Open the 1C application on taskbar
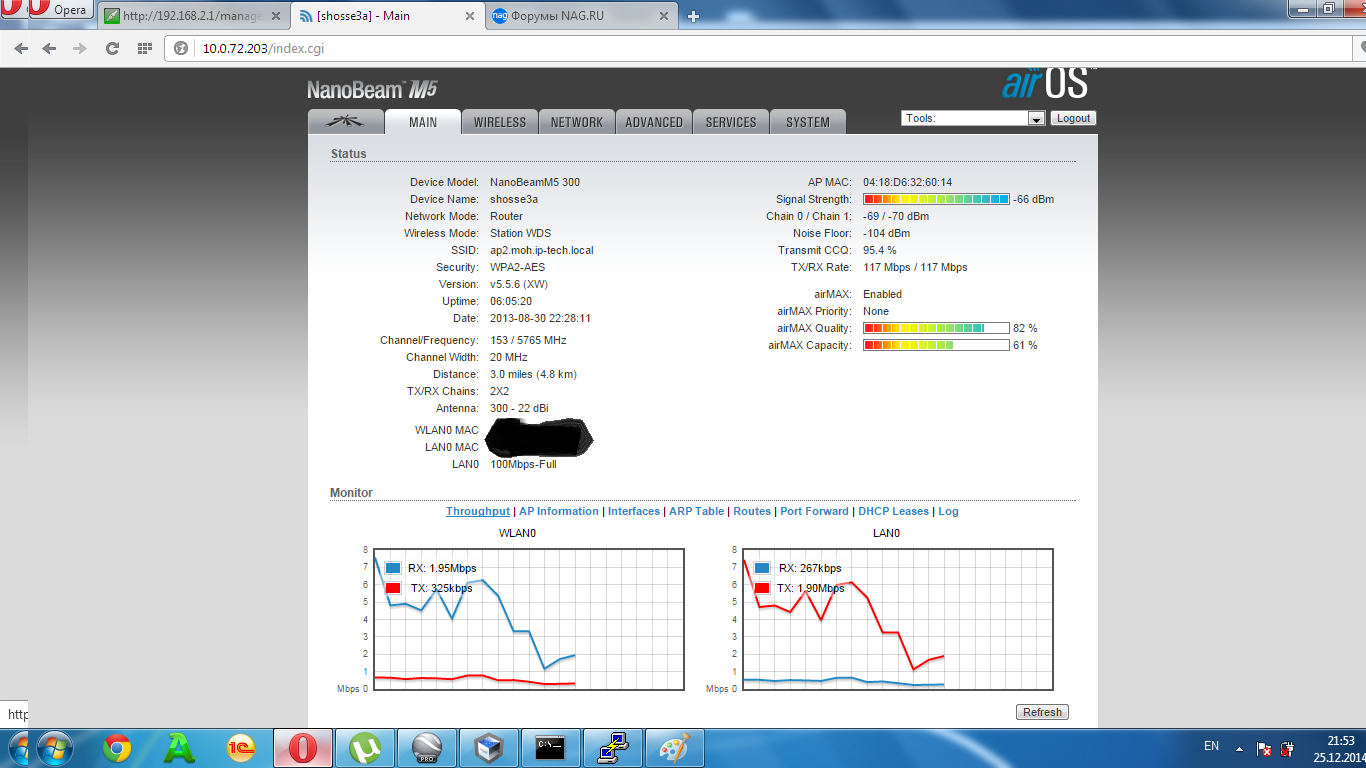The width and height of the screenshot is (1366, 768). (x=240, y=748)
